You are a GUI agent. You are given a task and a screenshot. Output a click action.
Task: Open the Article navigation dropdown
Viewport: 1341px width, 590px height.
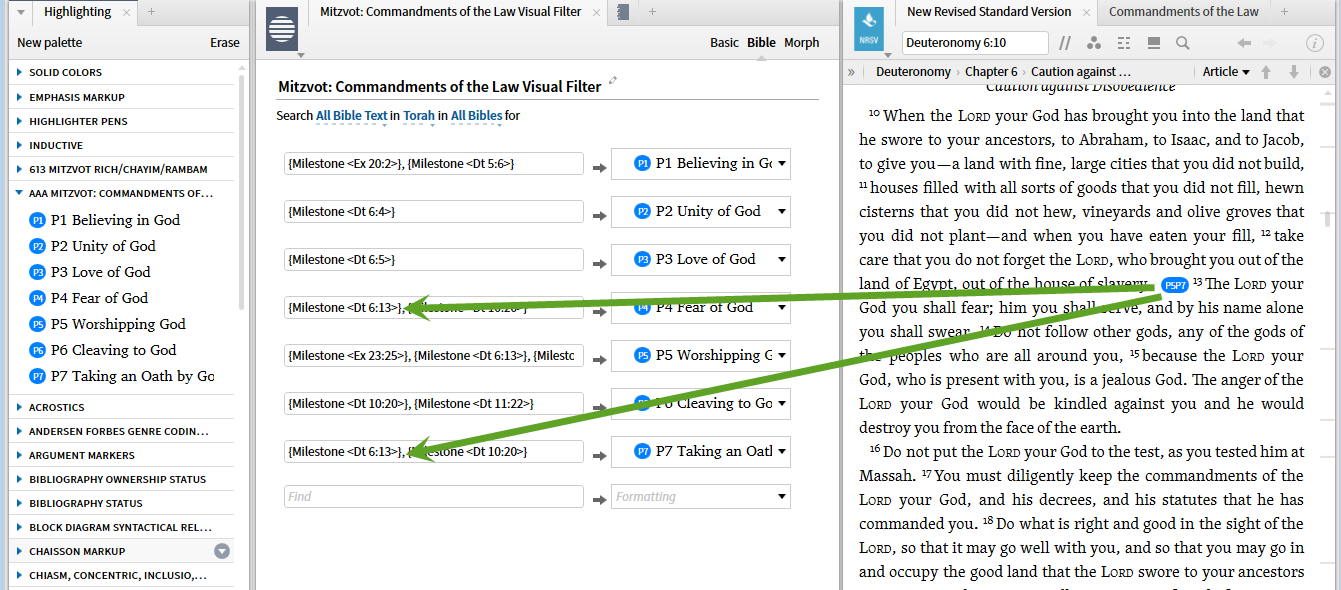[1225, 72]
